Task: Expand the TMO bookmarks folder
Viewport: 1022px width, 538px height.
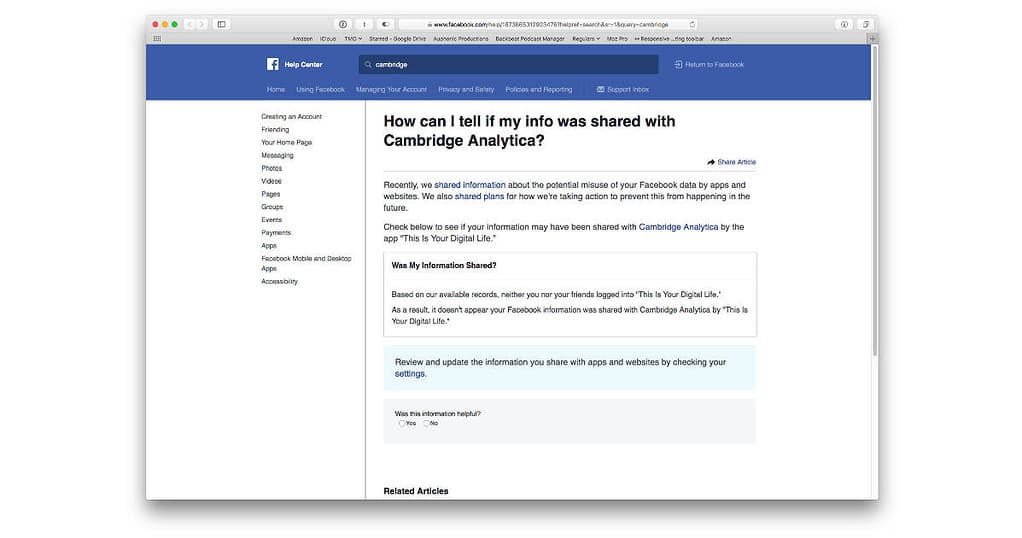Action: point(353,38)
